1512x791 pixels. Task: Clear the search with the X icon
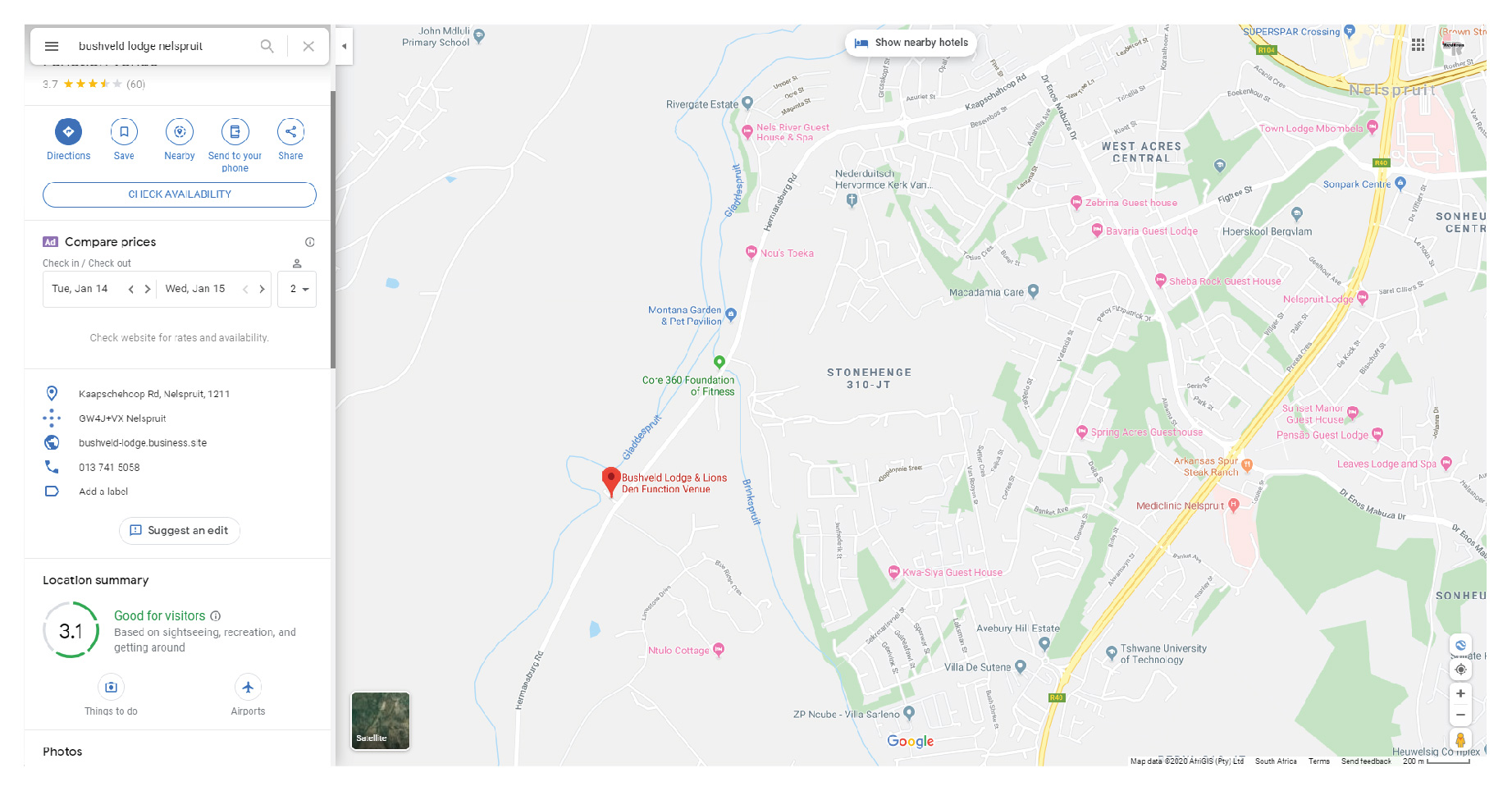[x=308, y=46]
